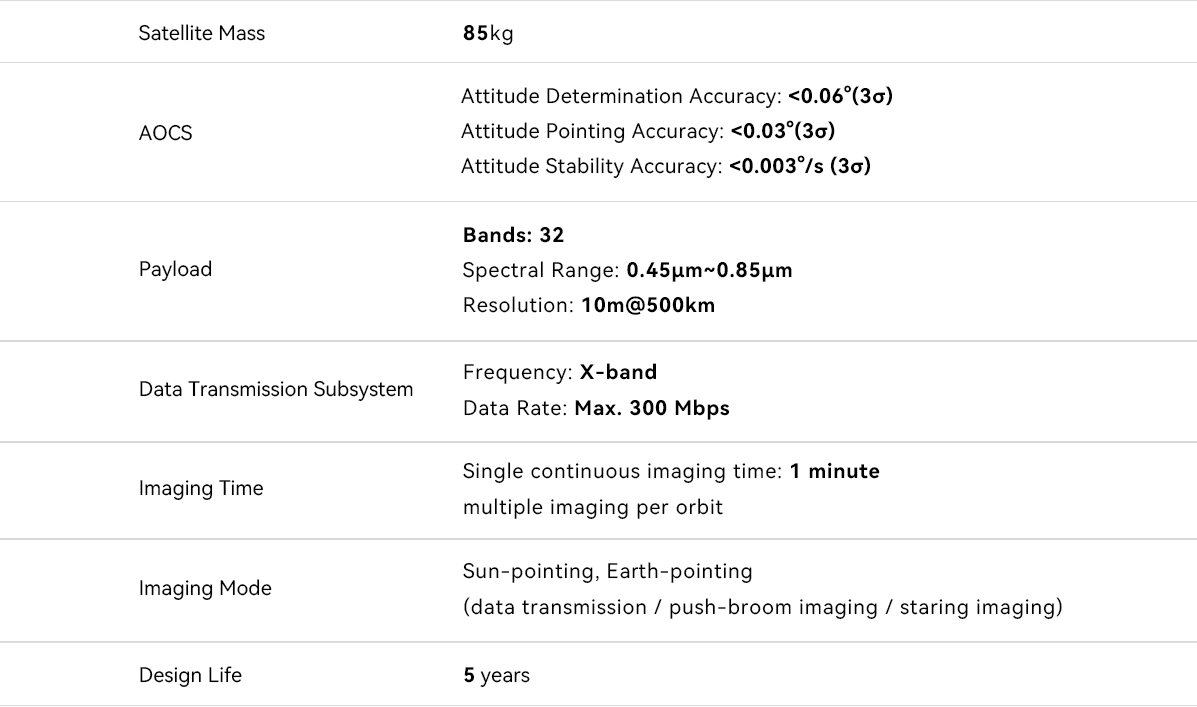Click the Spectral Range value

709,270
